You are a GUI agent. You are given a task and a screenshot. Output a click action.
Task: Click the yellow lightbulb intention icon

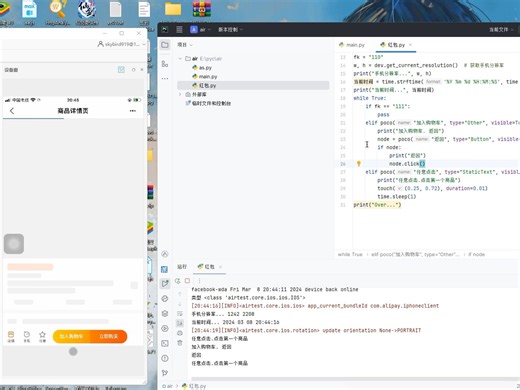[359, 163]
